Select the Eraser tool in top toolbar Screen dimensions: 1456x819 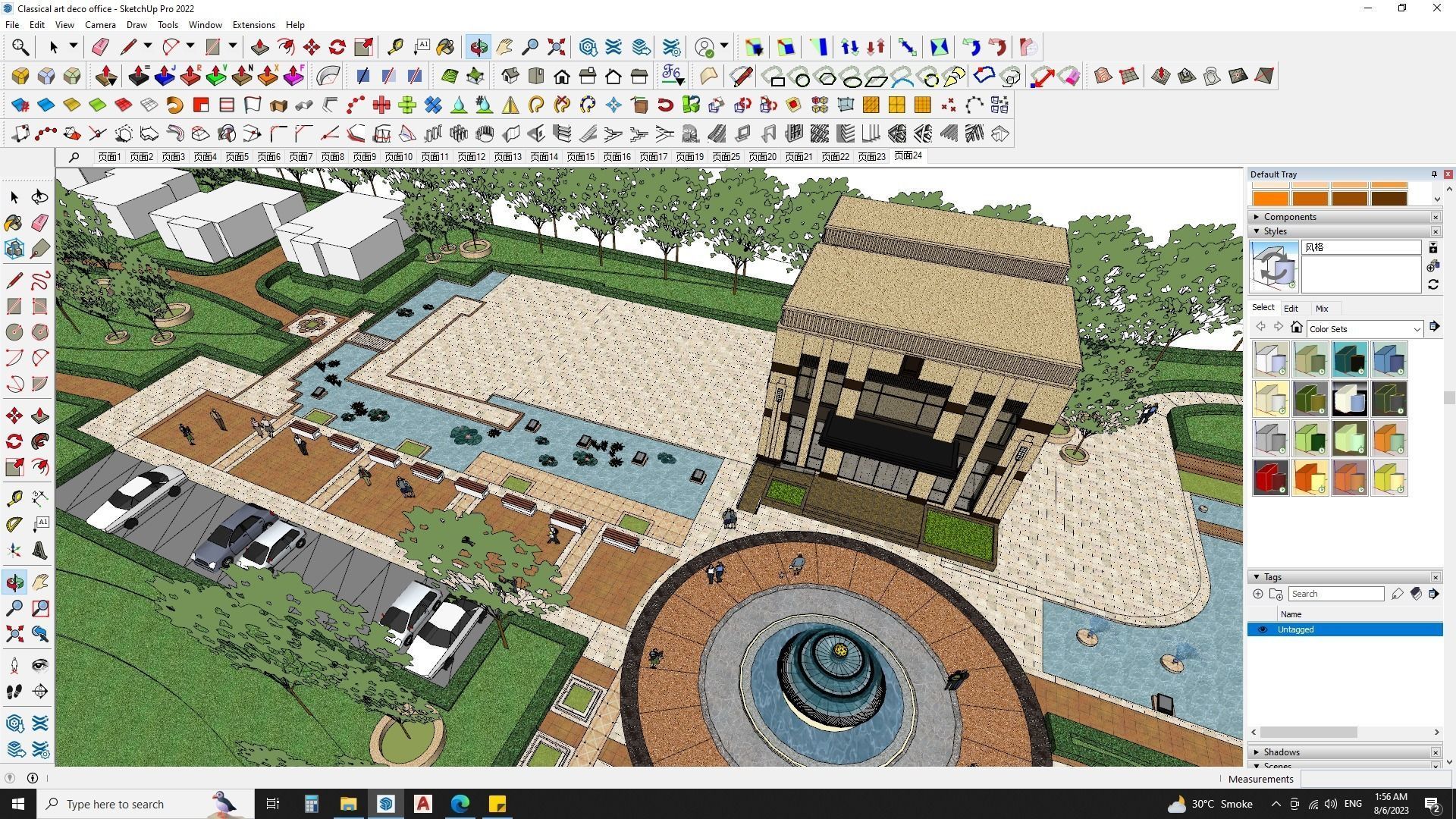click(x=100, y=47)
